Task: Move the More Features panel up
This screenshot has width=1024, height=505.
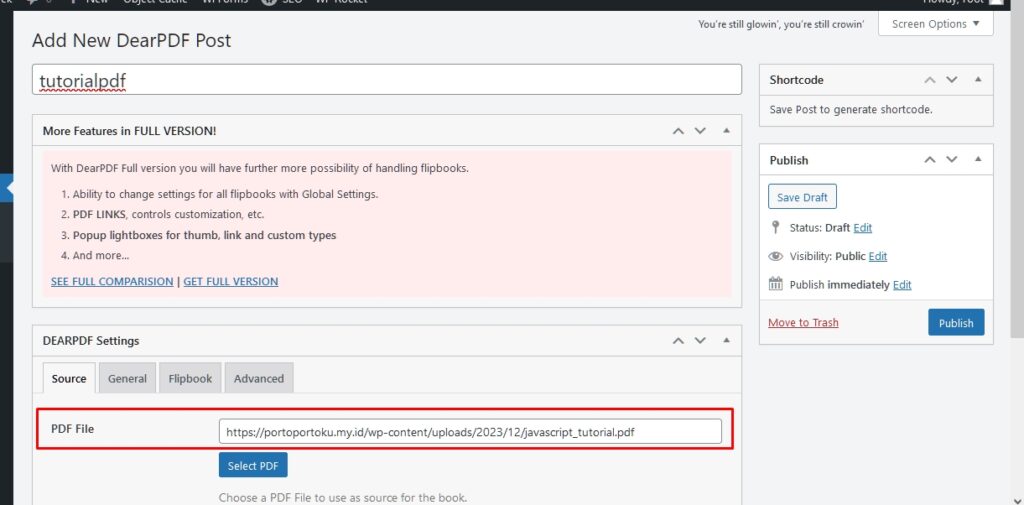Action: click(679, 131)
